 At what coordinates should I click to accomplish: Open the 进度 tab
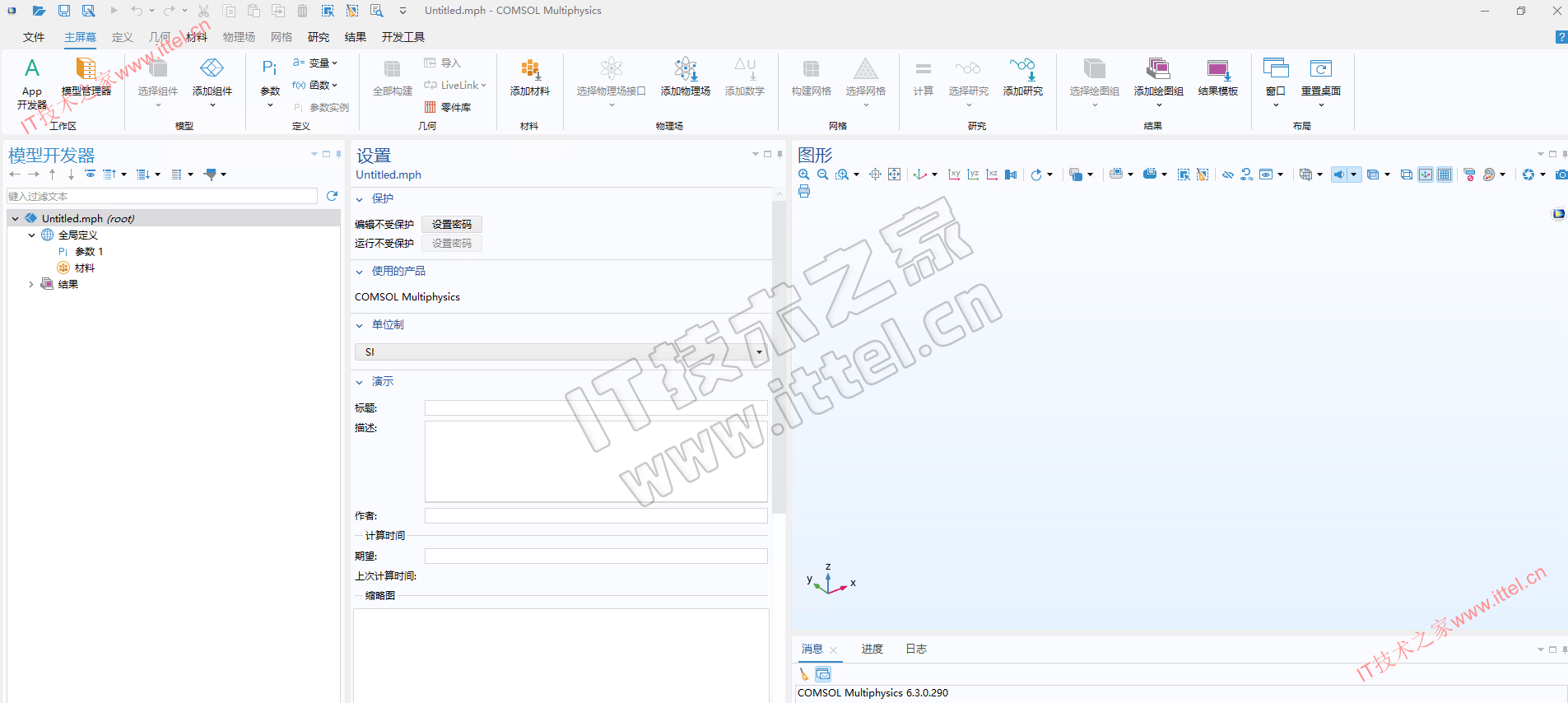point(872,649)
